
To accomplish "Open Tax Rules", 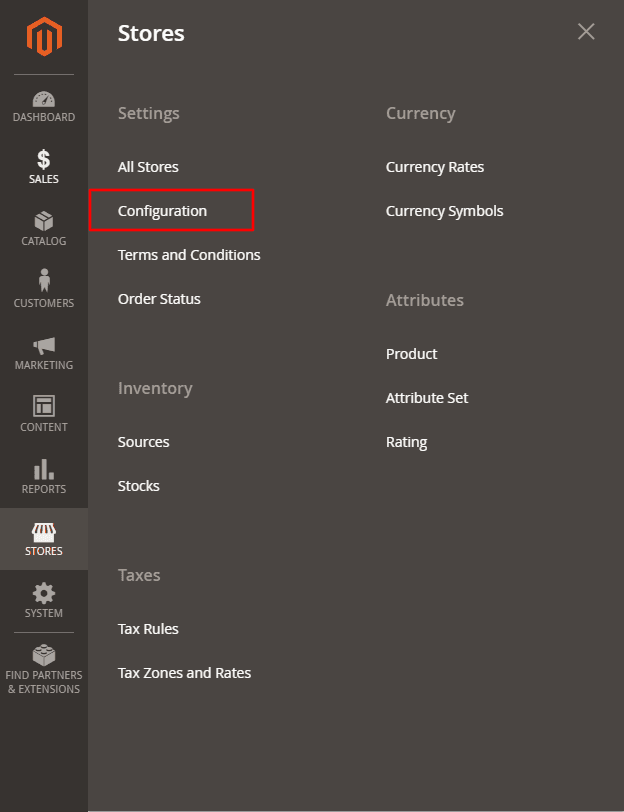I will coord(148,628).
